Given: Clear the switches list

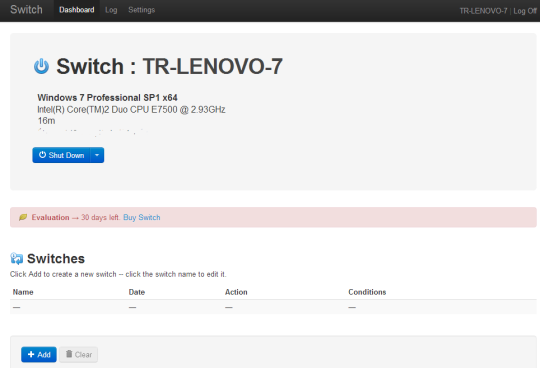Looking at the screenshot, I should (79, 355).
